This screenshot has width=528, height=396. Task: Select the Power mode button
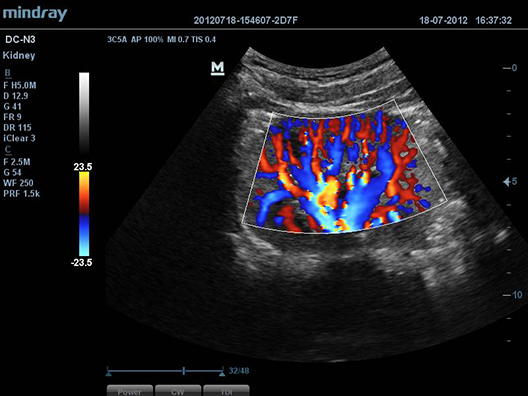tap(130, 391)
